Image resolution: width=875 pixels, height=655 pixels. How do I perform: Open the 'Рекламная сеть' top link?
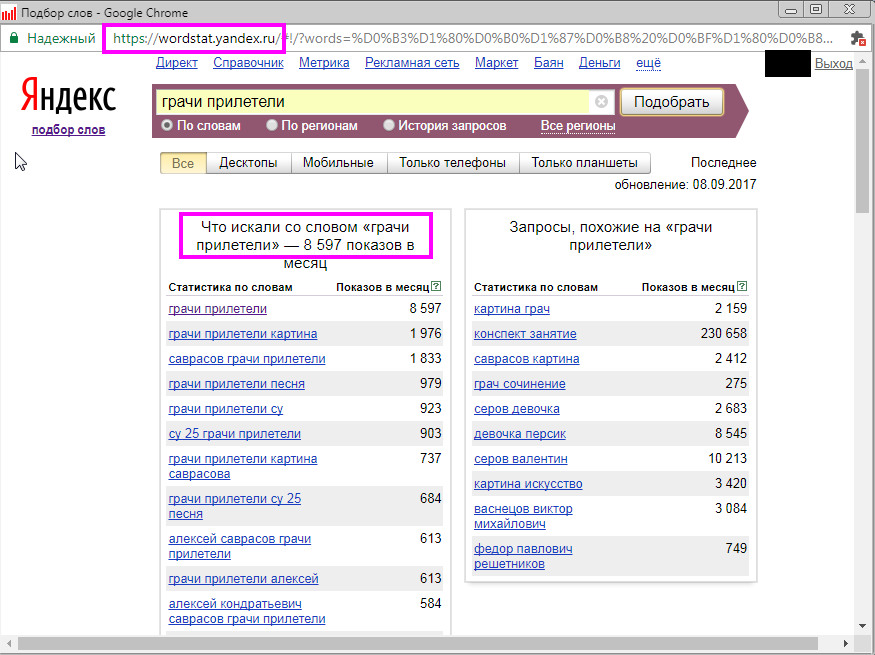tap(412, 62)
